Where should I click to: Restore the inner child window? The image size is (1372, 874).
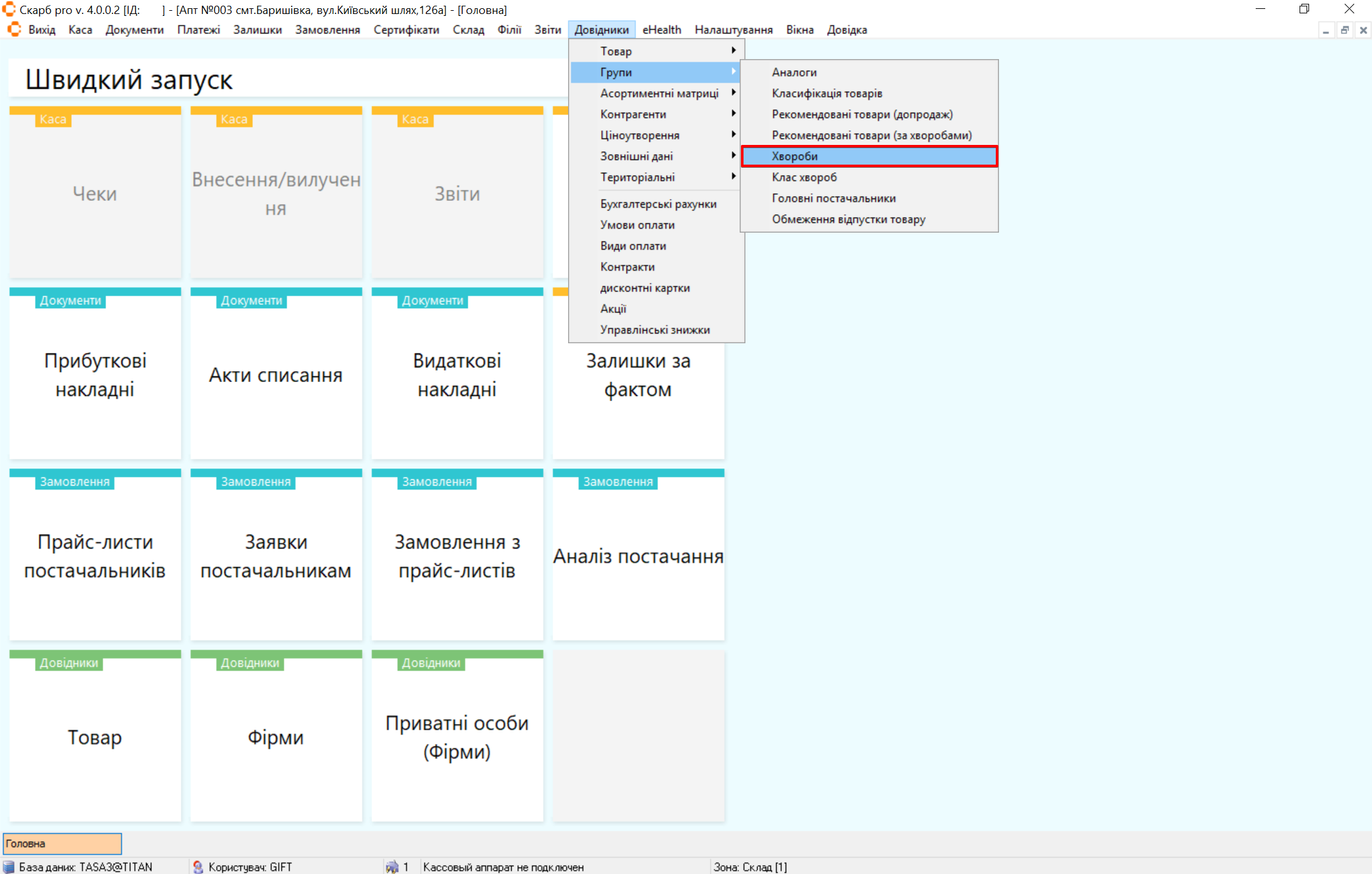coord(1345,31)
